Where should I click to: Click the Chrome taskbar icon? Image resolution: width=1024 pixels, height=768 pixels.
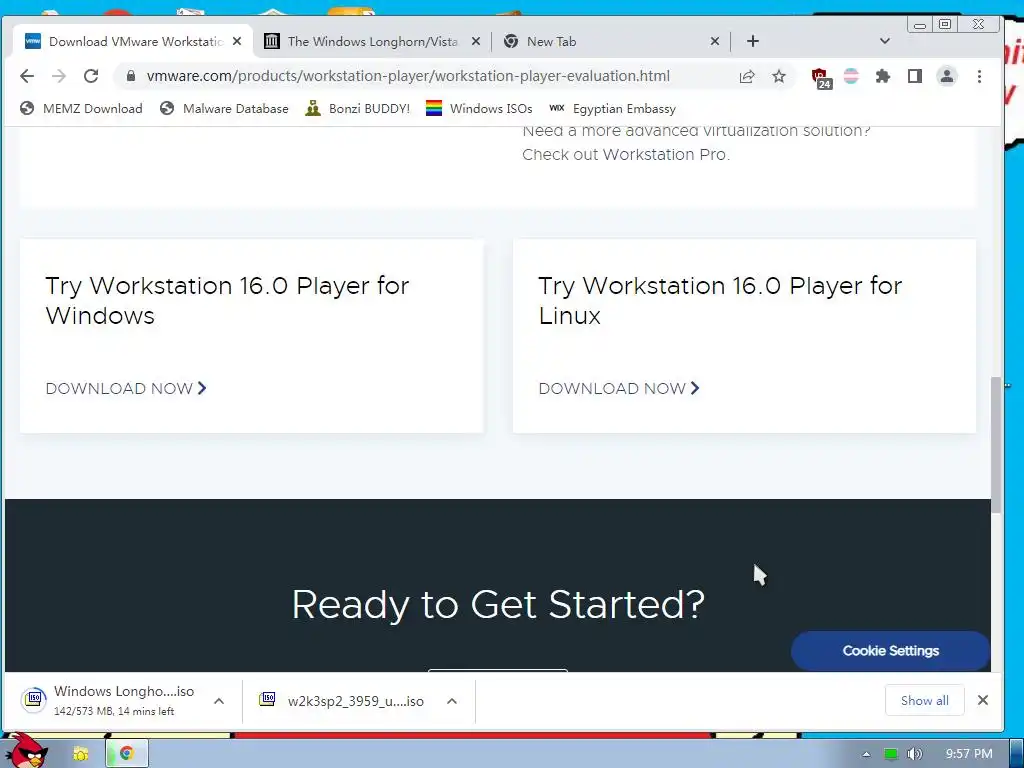click(x=127, y=754)
